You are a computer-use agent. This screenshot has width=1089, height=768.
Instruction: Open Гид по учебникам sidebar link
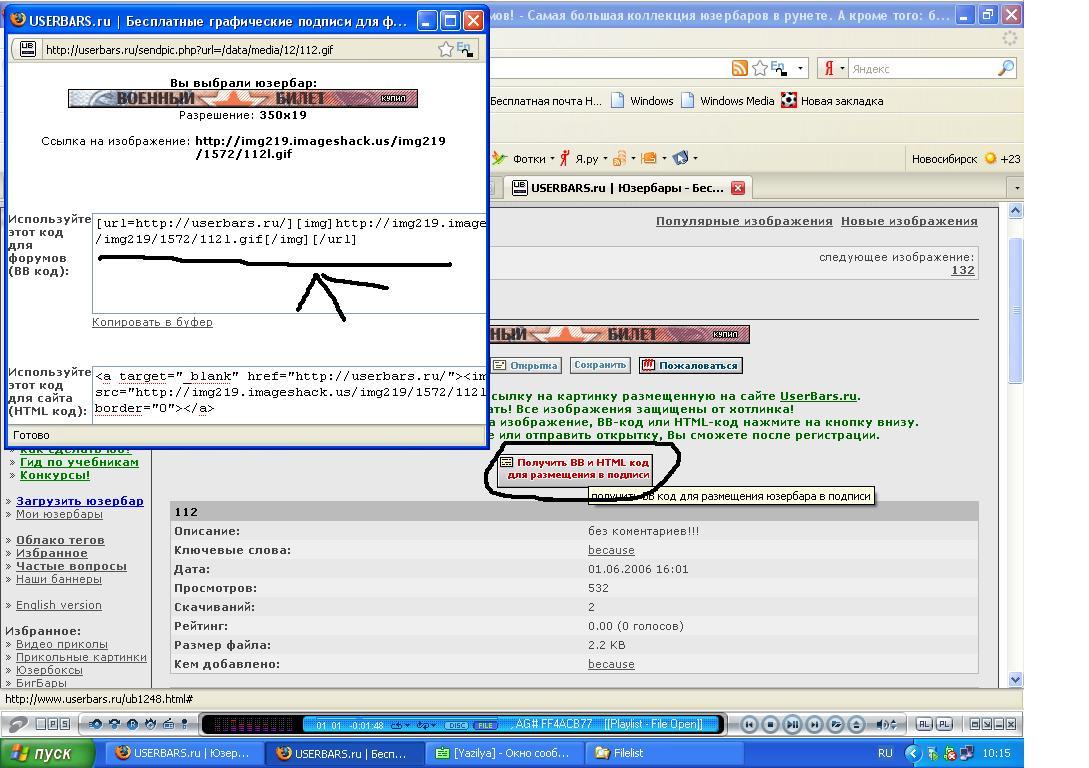pyautogui.click(x=79, y=462)
